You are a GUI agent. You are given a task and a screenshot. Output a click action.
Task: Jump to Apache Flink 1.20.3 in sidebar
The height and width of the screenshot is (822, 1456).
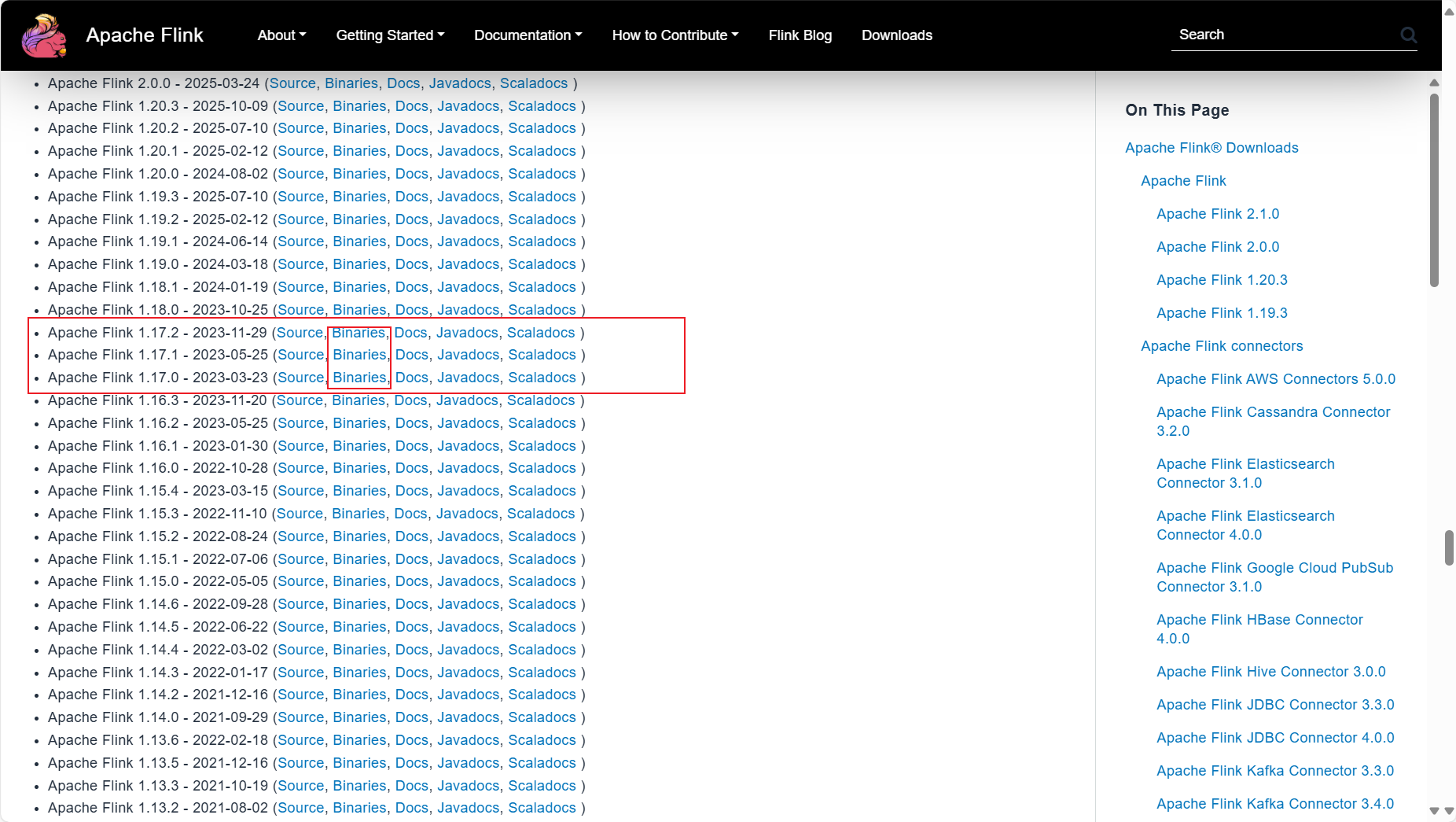1222,280
